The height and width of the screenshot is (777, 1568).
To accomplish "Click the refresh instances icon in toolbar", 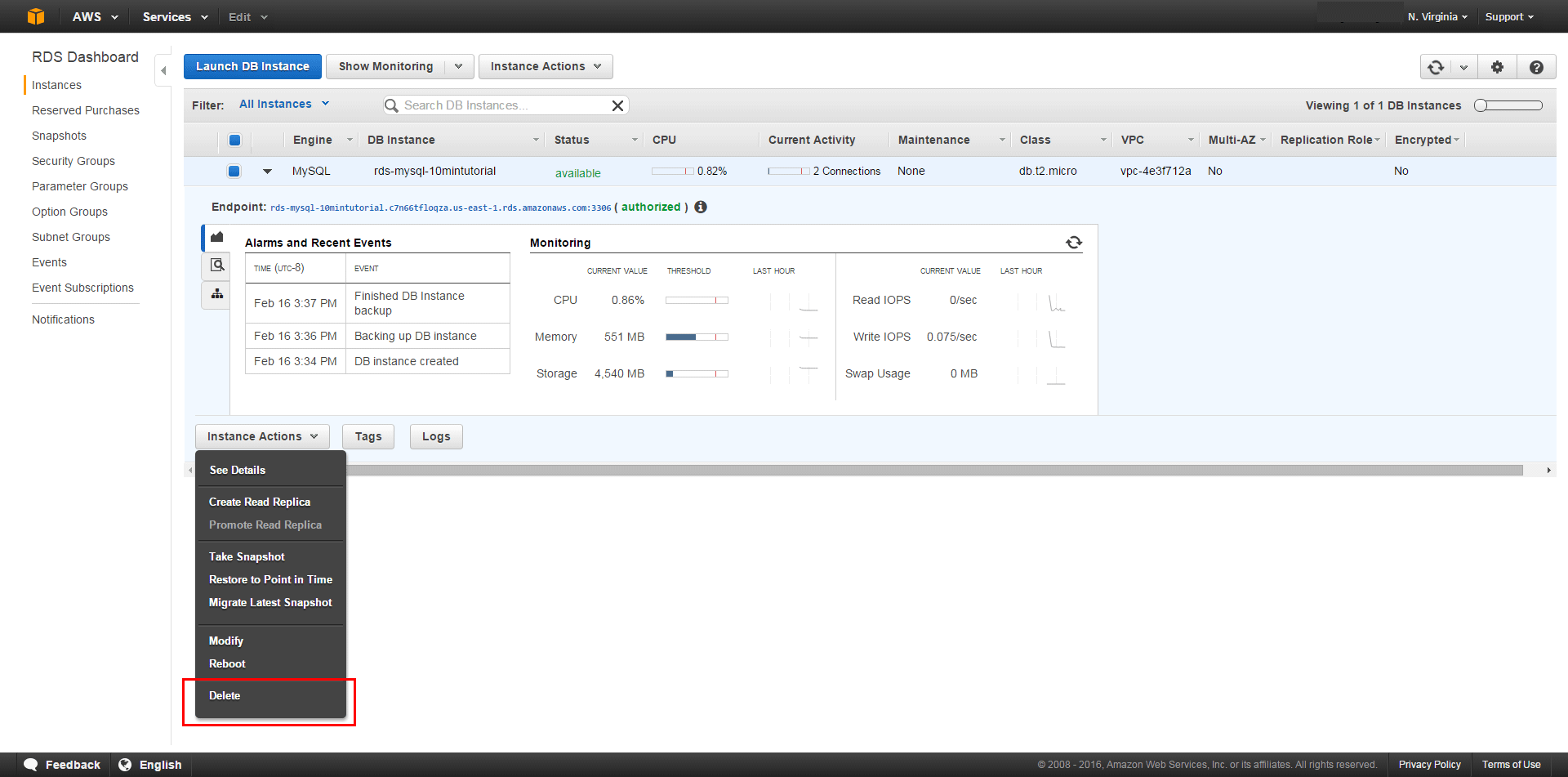I will 1436,67.
